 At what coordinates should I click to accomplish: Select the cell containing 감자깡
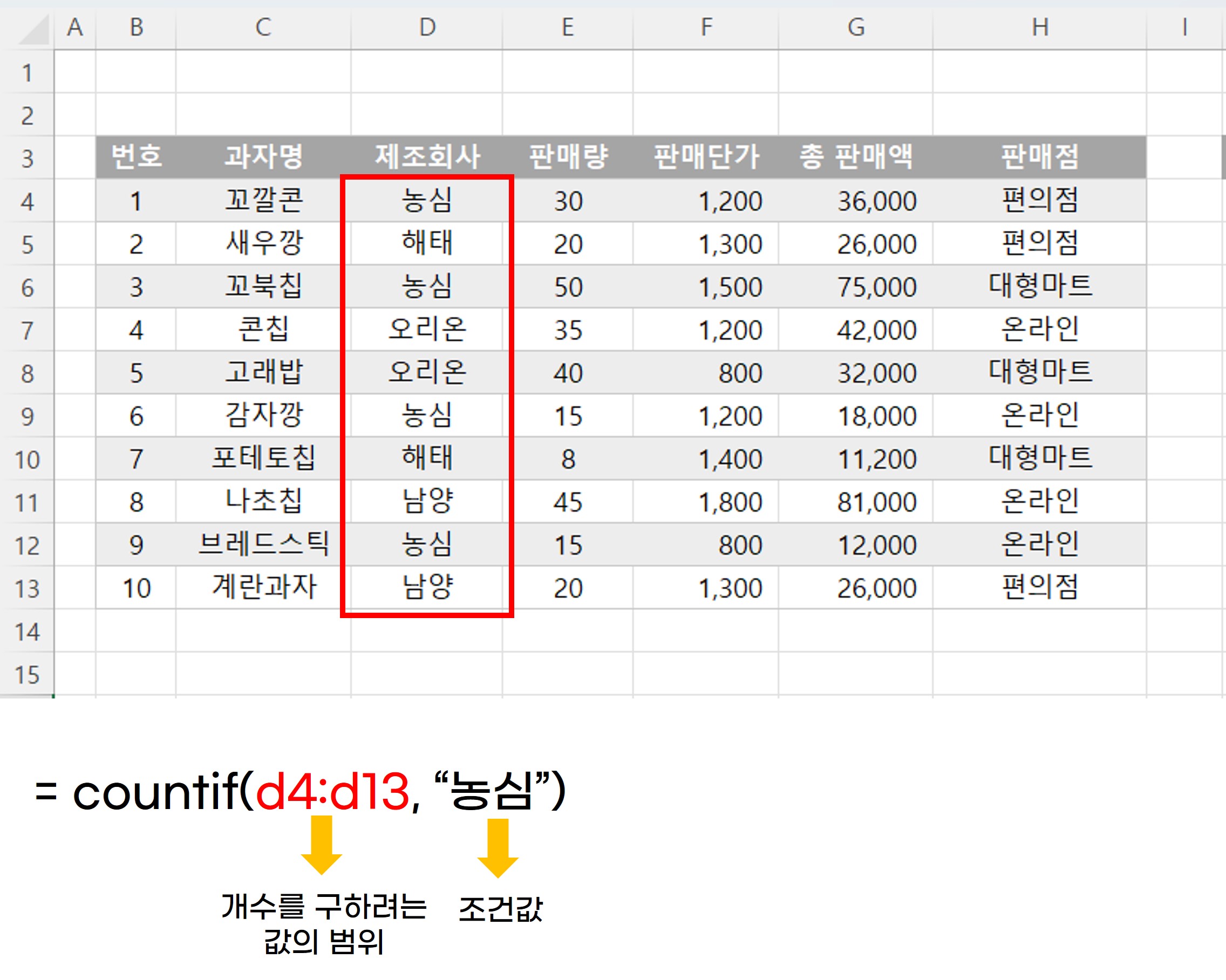click(263, 415)
